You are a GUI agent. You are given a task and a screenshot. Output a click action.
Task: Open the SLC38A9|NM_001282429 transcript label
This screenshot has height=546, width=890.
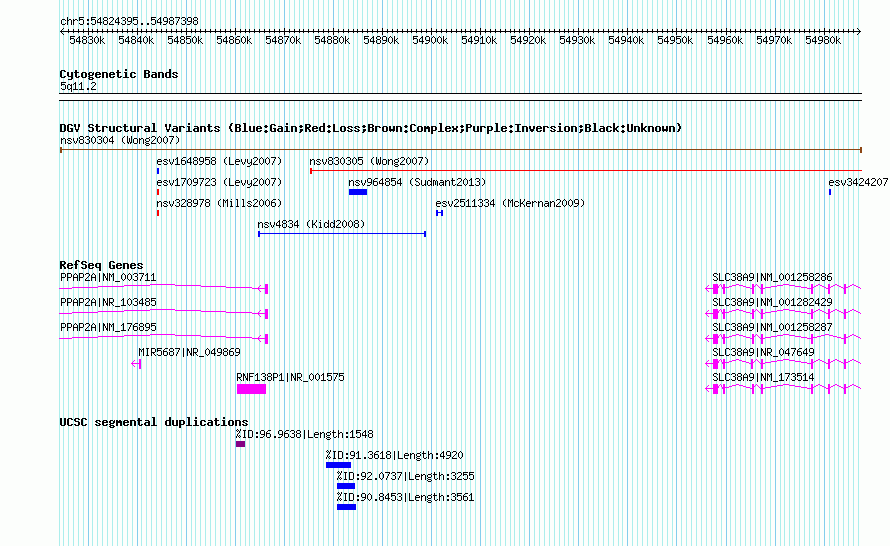tap(772, 303)
